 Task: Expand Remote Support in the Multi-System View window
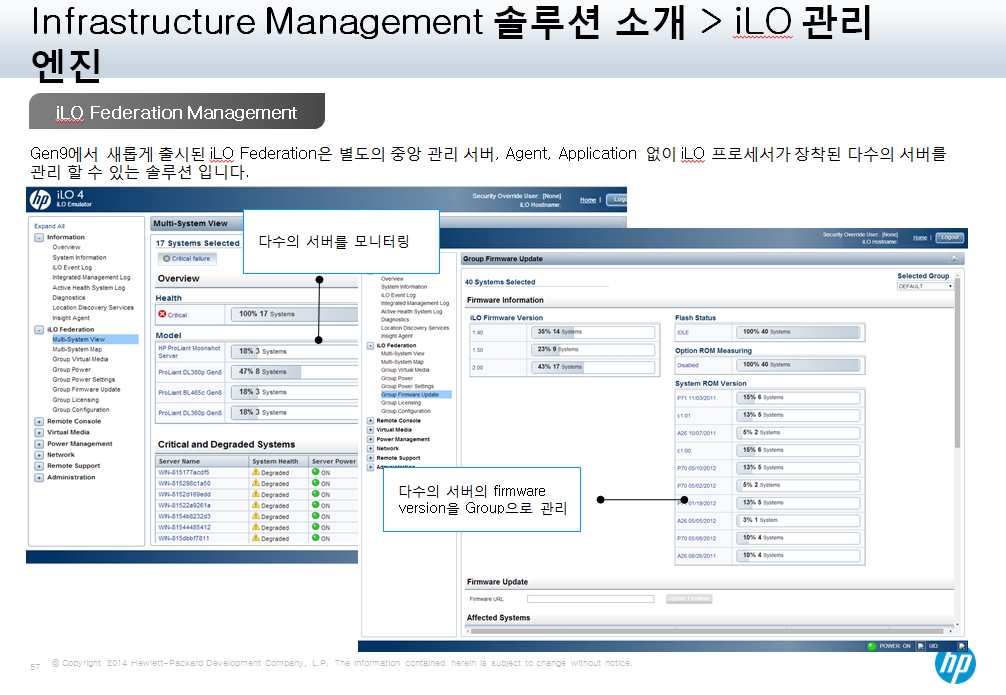point(39,466)
